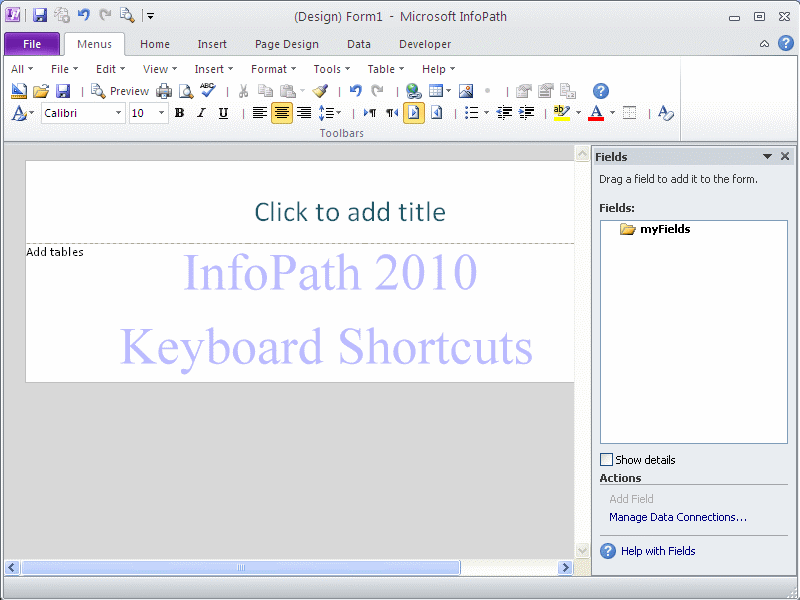This screenshot has height=600, width=800.
Task: Click the Help with Fields link
Action: pos(657,551)
